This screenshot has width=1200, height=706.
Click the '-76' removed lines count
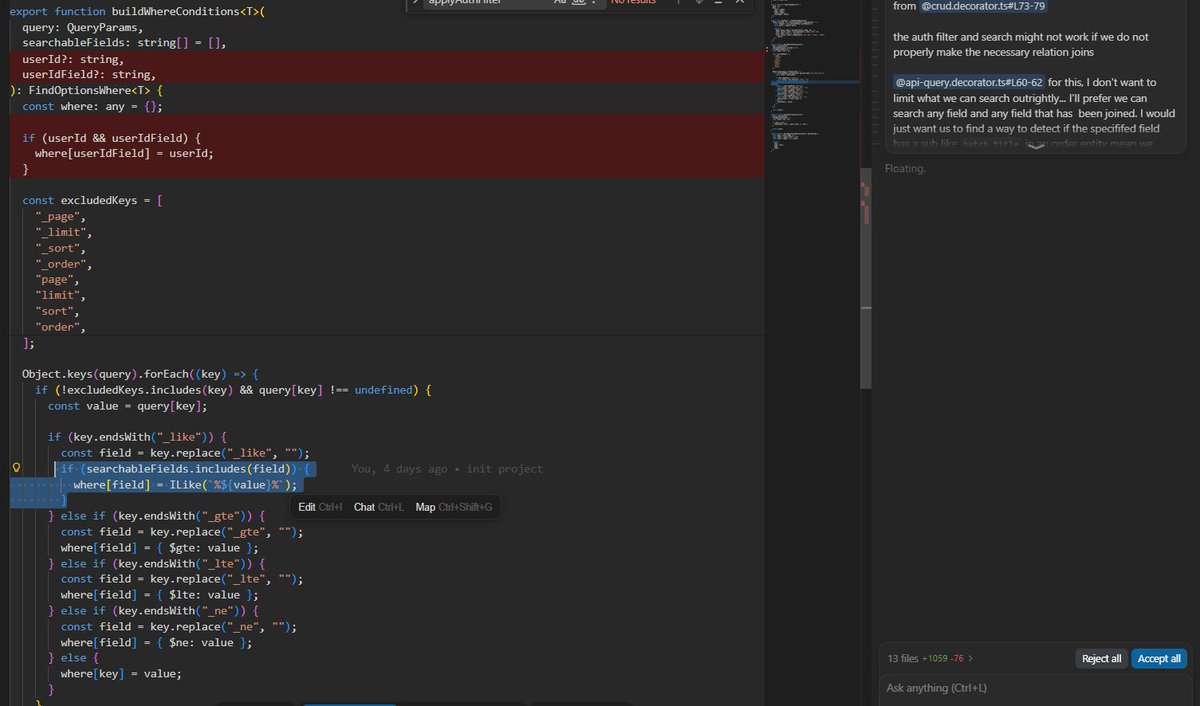coord(957,658)
